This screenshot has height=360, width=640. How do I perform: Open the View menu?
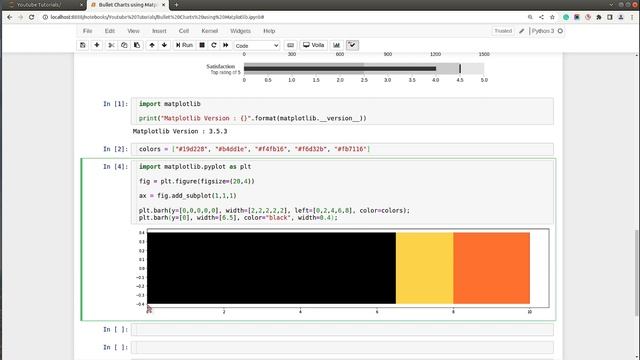(x=133, y=31)
